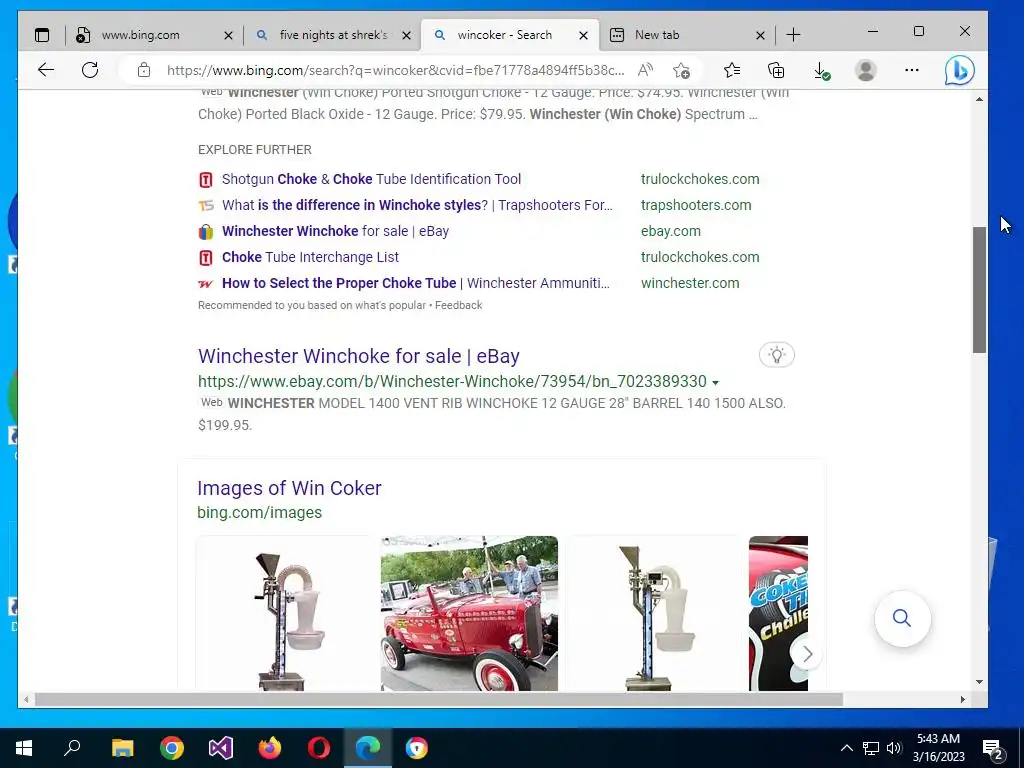Click the ebay.com domain text
This screenshot has height=768, width=1024.
click(671, 231)
